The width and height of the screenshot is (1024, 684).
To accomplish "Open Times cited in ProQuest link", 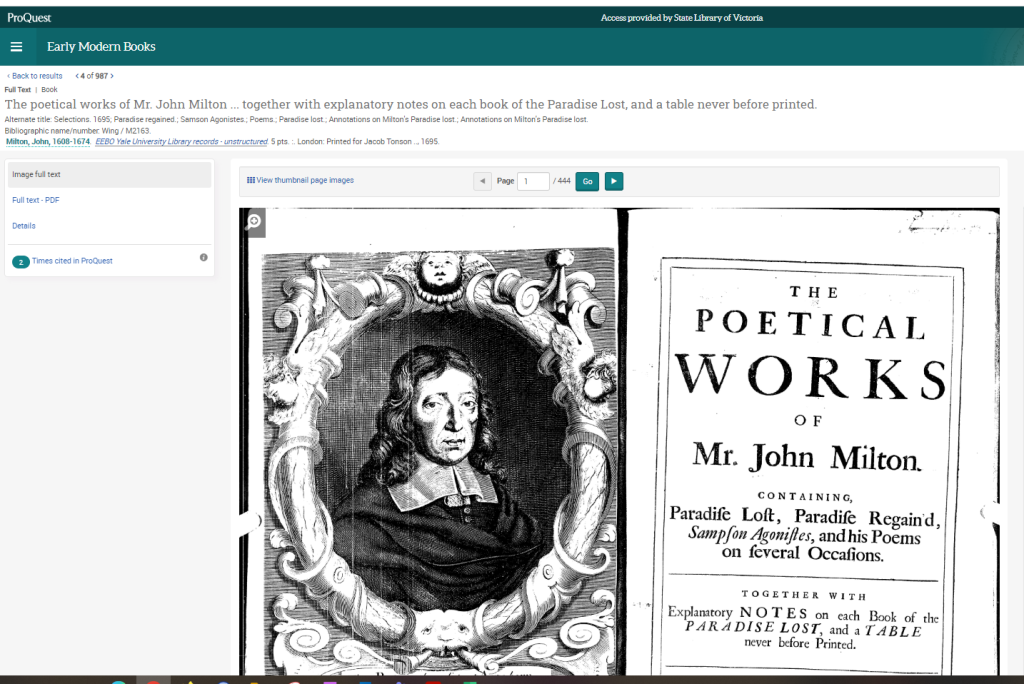I will tap(72, 261).
